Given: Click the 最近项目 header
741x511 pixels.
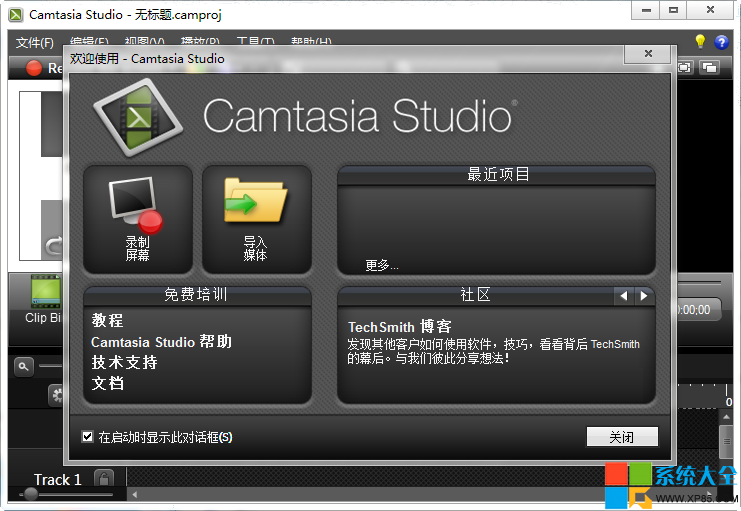Looking at the screenshot, I should [497, 175].
